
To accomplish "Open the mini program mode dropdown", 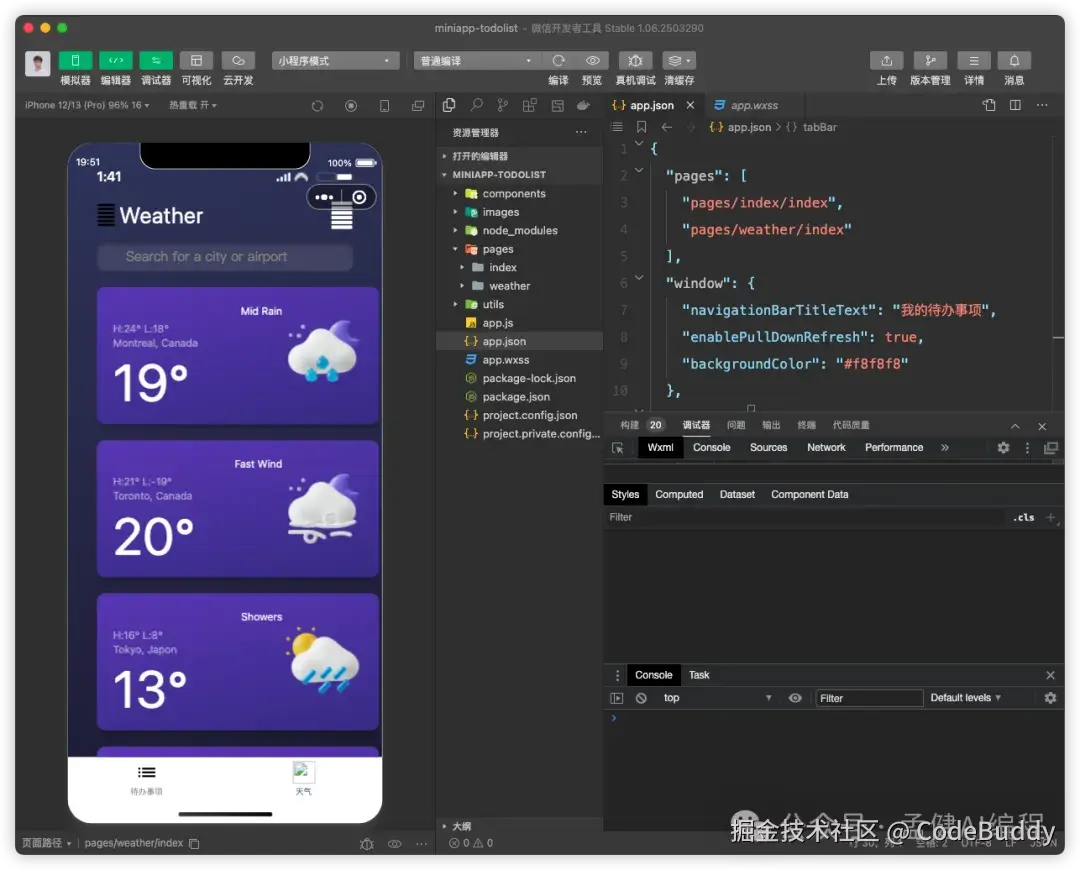I will point(335,61).
